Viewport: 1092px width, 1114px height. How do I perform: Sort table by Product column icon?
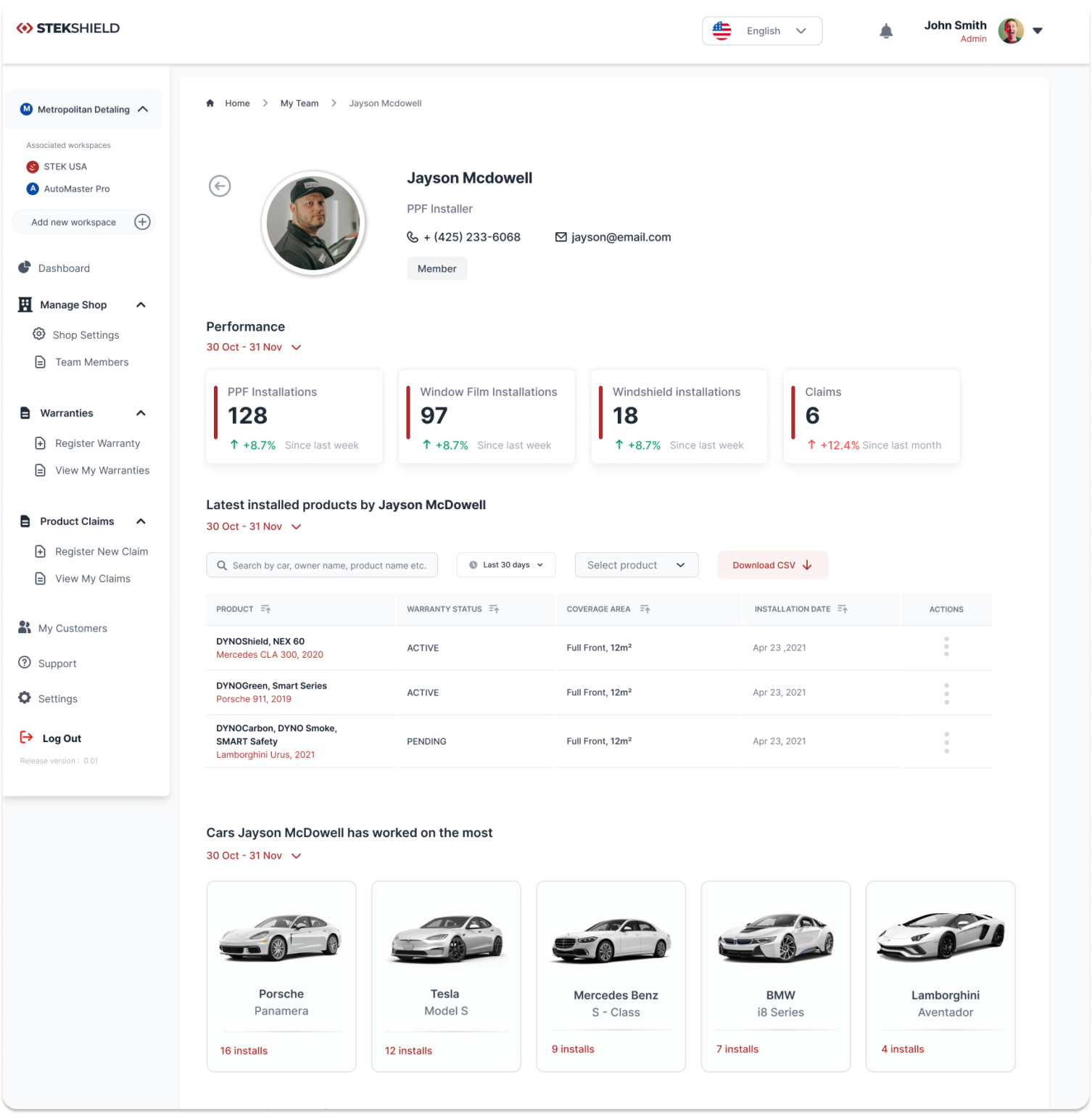click(266, 609)
